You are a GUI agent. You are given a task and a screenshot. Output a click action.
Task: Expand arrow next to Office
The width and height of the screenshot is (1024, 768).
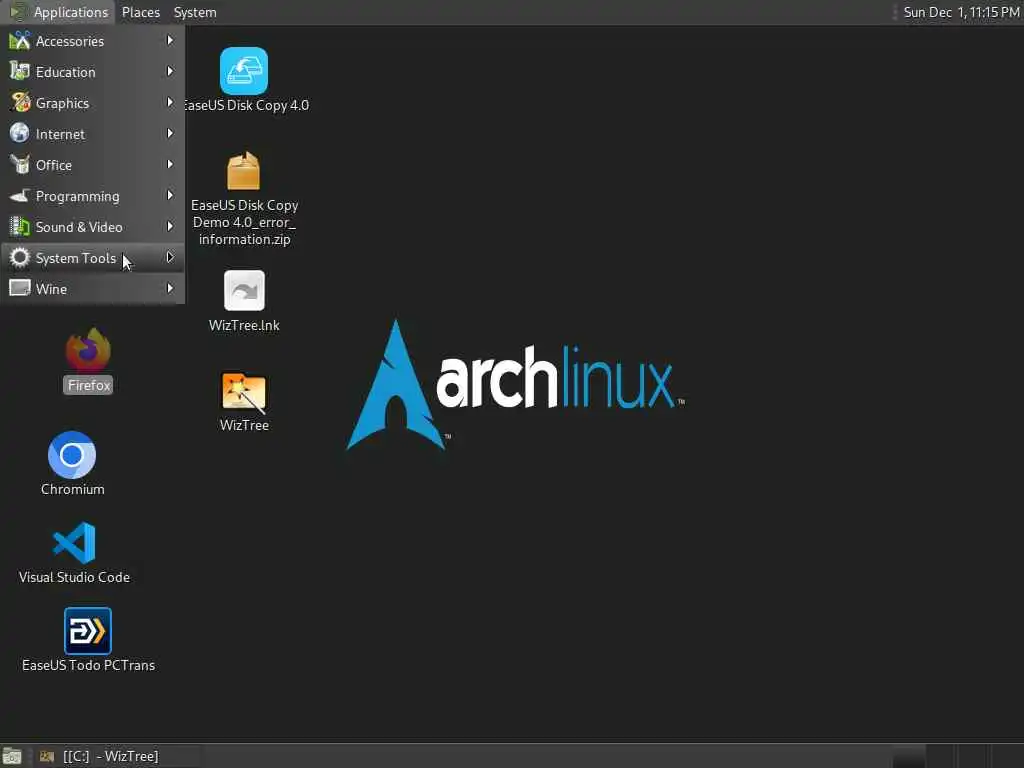coord(170,165)
